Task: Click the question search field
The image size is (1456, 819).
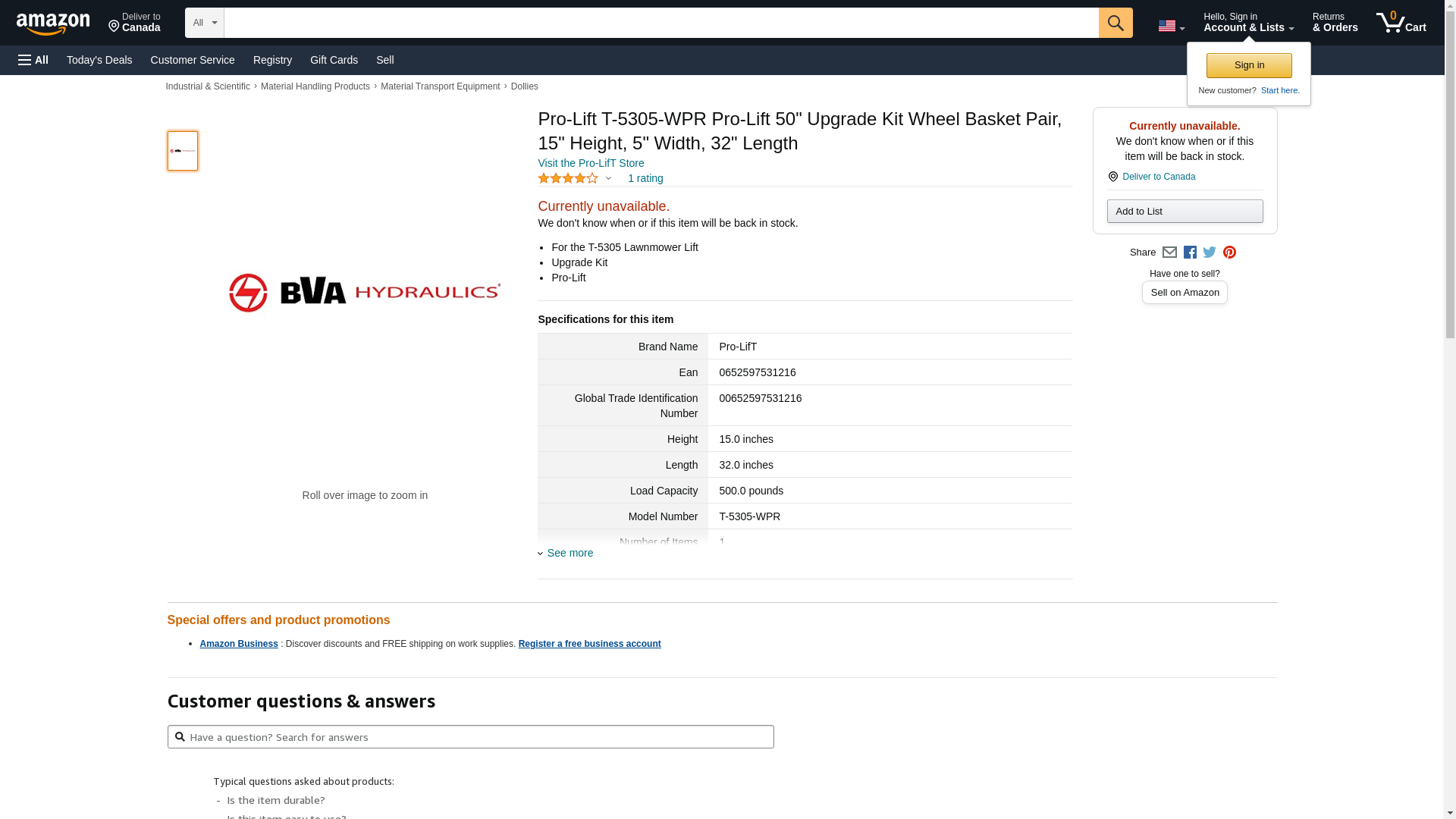Action: pyautogui.click(x=470, y=737)
